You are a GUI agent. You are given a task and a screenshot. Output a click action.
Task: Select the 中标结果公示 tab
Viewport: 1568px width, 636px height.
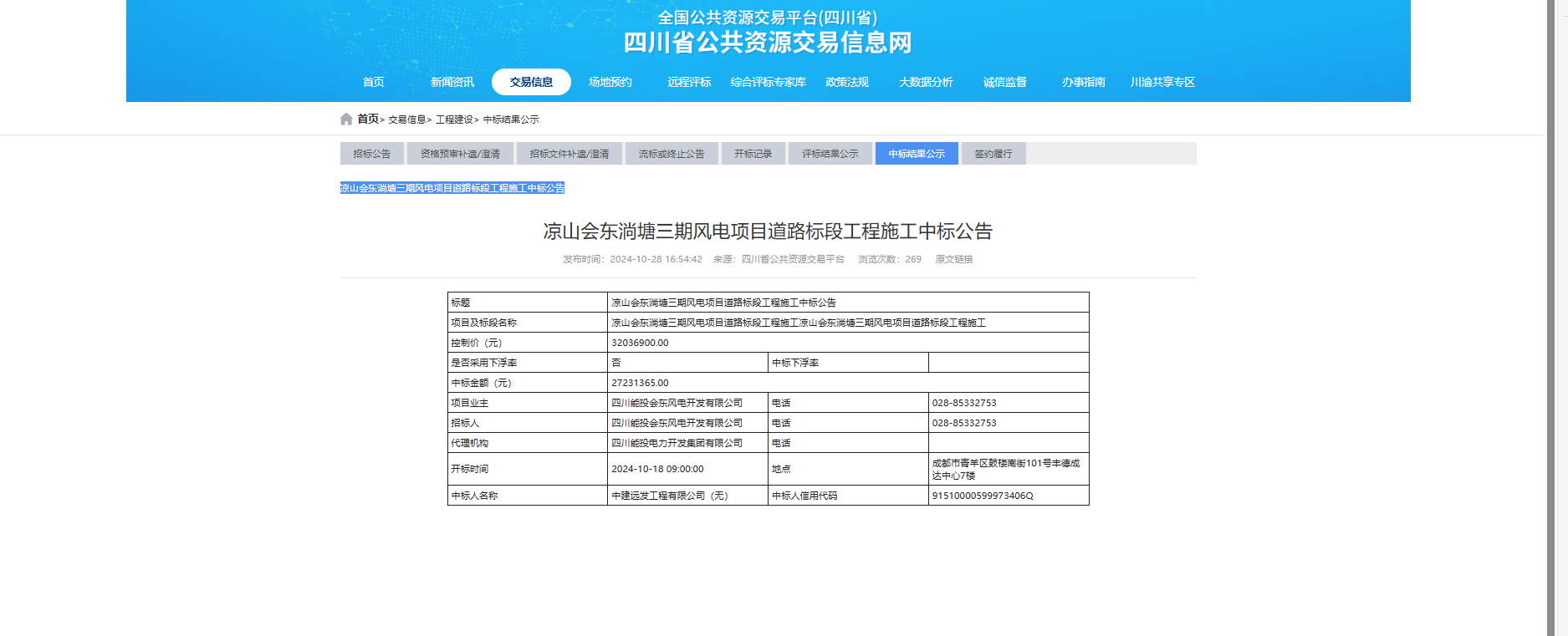pyautogui.click(x=917, y=154)
